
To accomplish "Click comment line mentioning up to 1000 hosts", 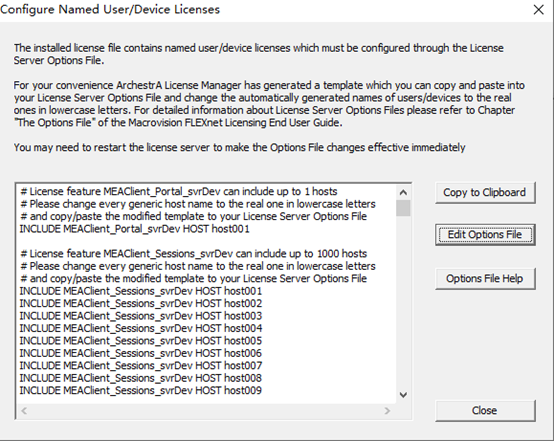I will point(194,254).
